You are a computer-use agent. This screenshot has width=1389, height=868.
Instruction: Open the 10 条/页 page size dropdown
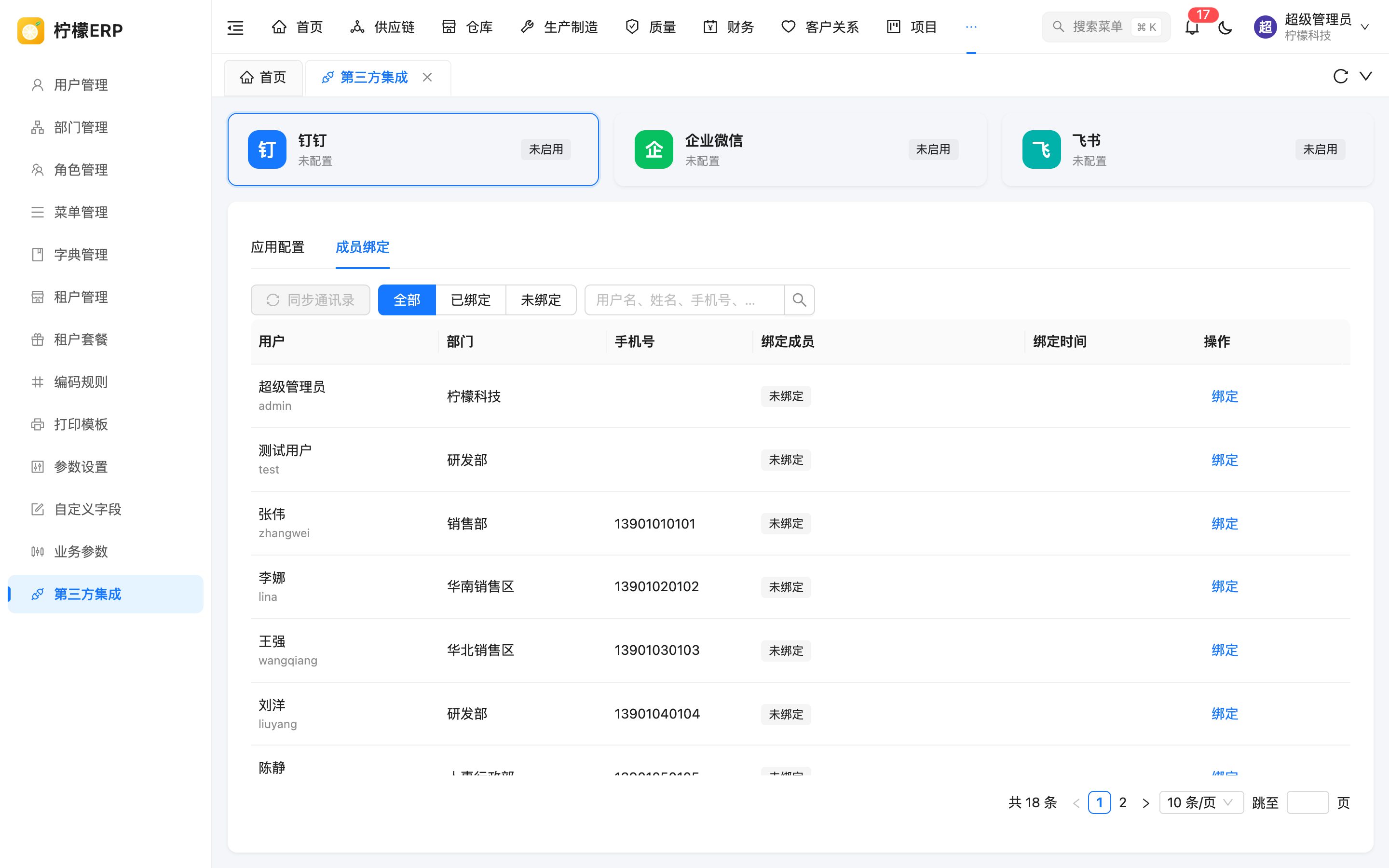coord(1201,802)
